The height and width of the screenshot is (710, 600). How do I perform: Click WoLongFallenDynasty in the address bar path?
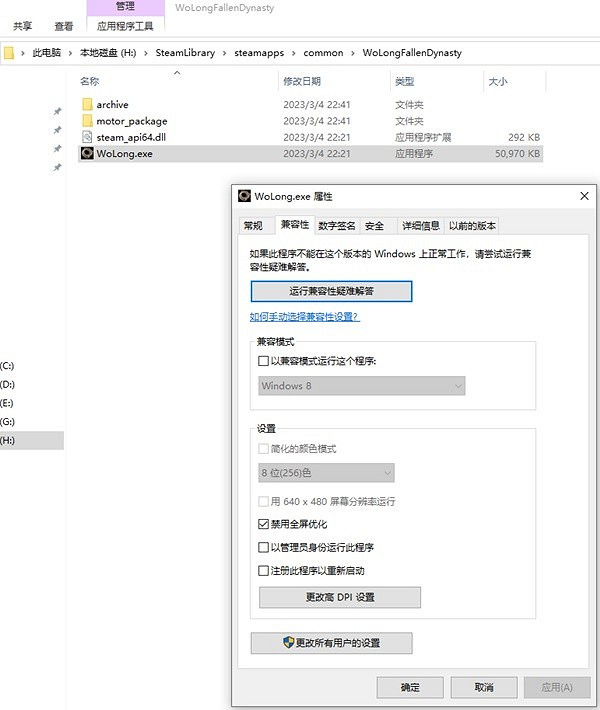pyautogui.click(x=412, y=53)
